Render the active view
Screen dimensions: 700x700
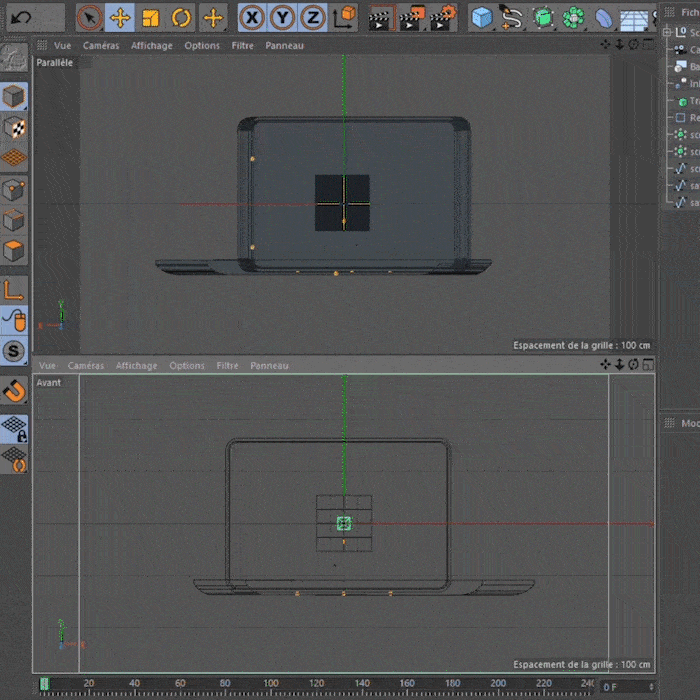coord(381,18)
